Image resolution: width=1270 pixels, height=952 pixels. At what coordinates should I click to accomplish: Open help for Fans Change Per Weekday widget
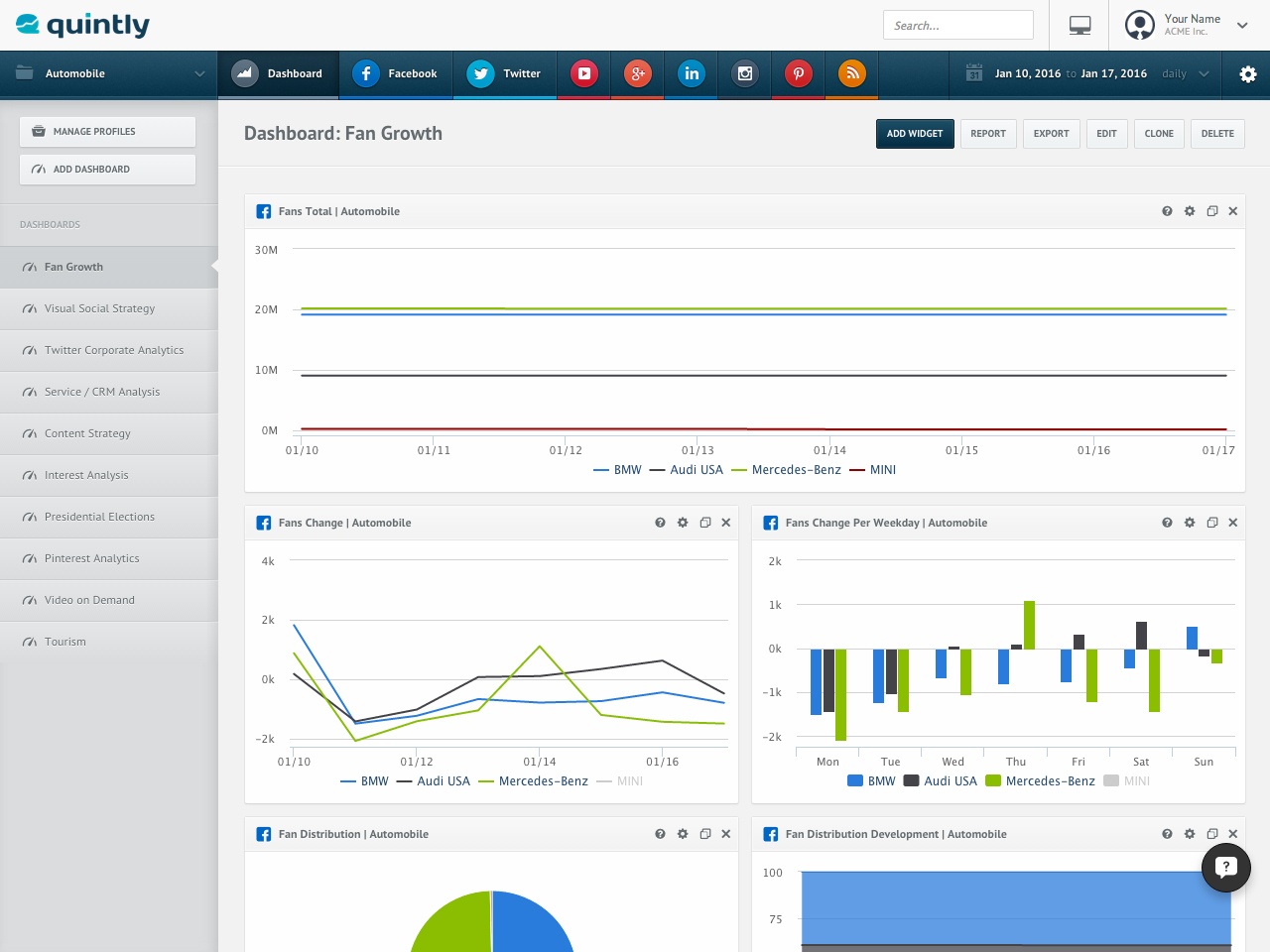1167,523
